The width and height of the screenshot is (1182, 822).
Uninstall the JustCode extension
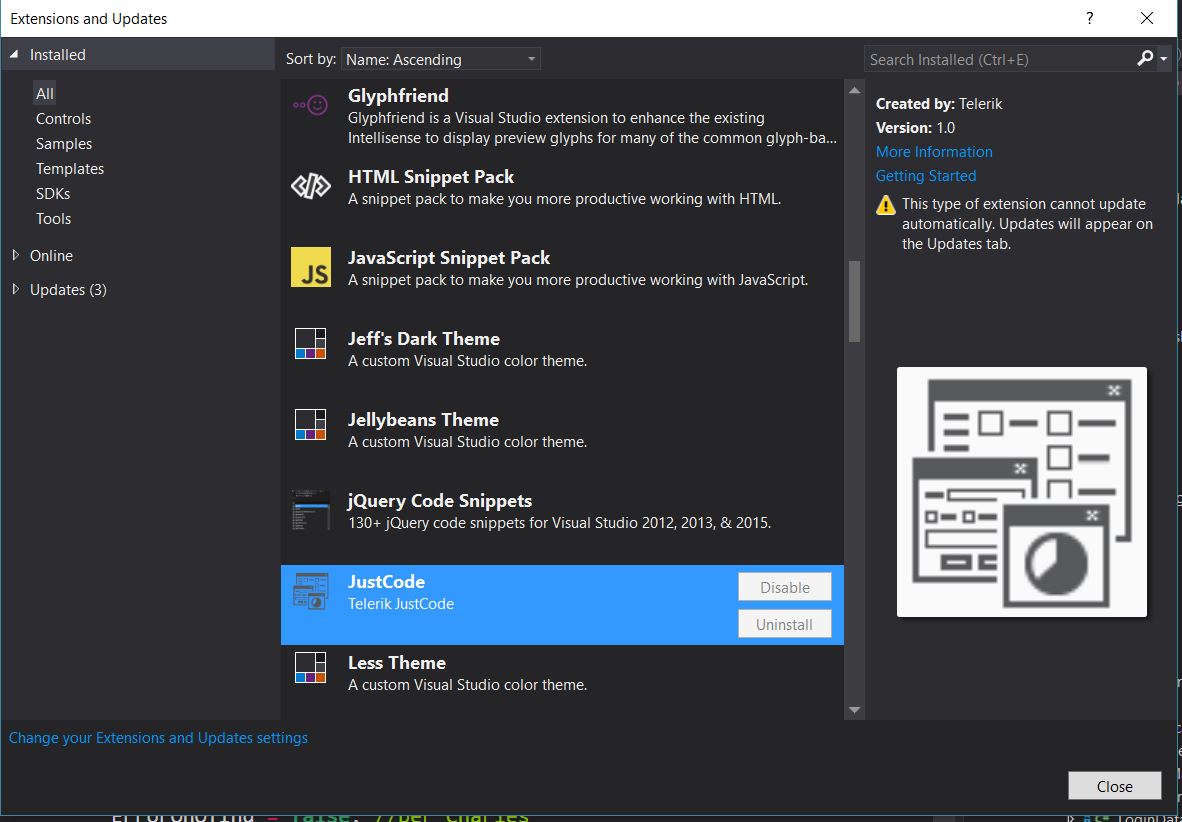785,624
